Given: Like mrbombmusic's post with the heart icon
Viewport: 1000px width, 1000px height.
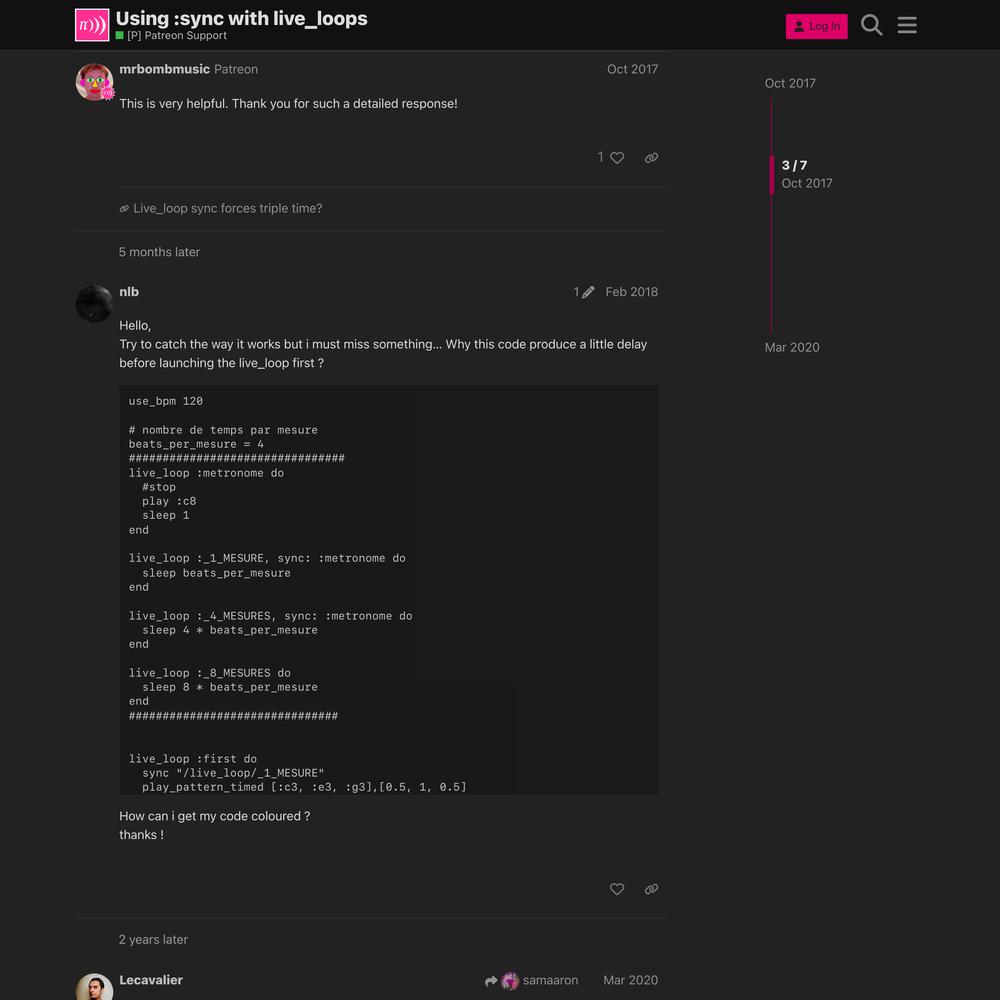Looking at the screenshot, I should coord(617,158).
